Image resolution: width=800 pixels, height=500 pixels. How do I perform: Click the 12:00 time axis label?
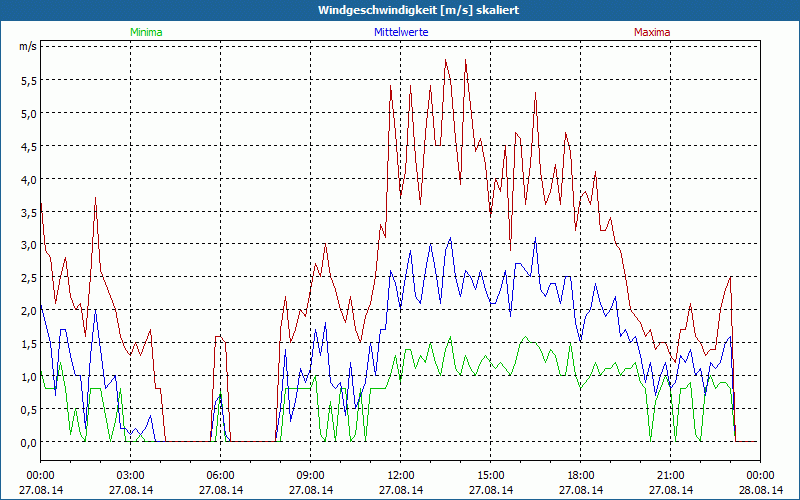401,476
